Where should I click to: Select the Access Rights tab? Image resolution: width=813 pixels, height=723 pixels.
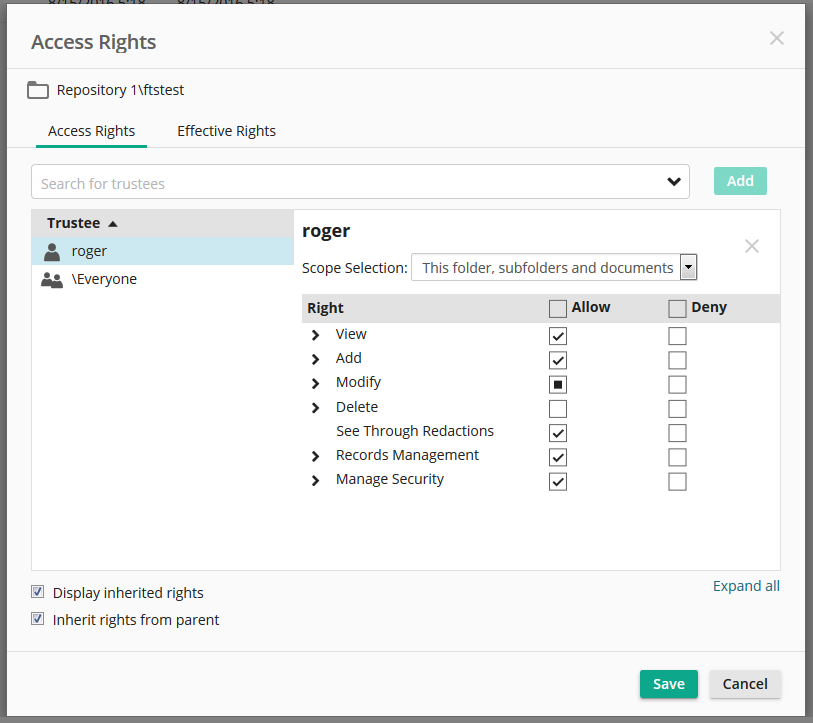91,131
